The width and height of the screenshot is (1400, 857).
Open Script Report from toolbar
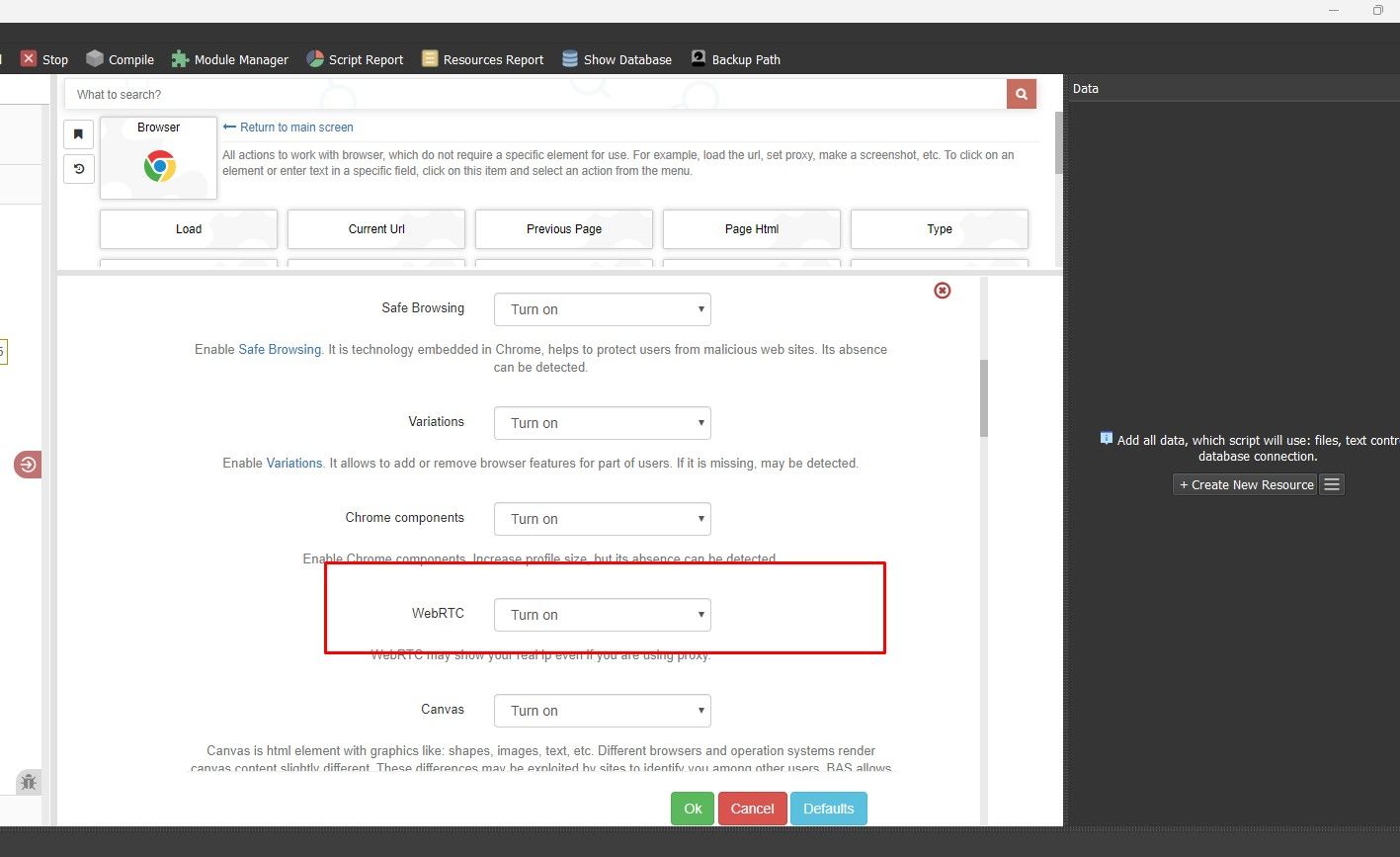coord(315,59)
